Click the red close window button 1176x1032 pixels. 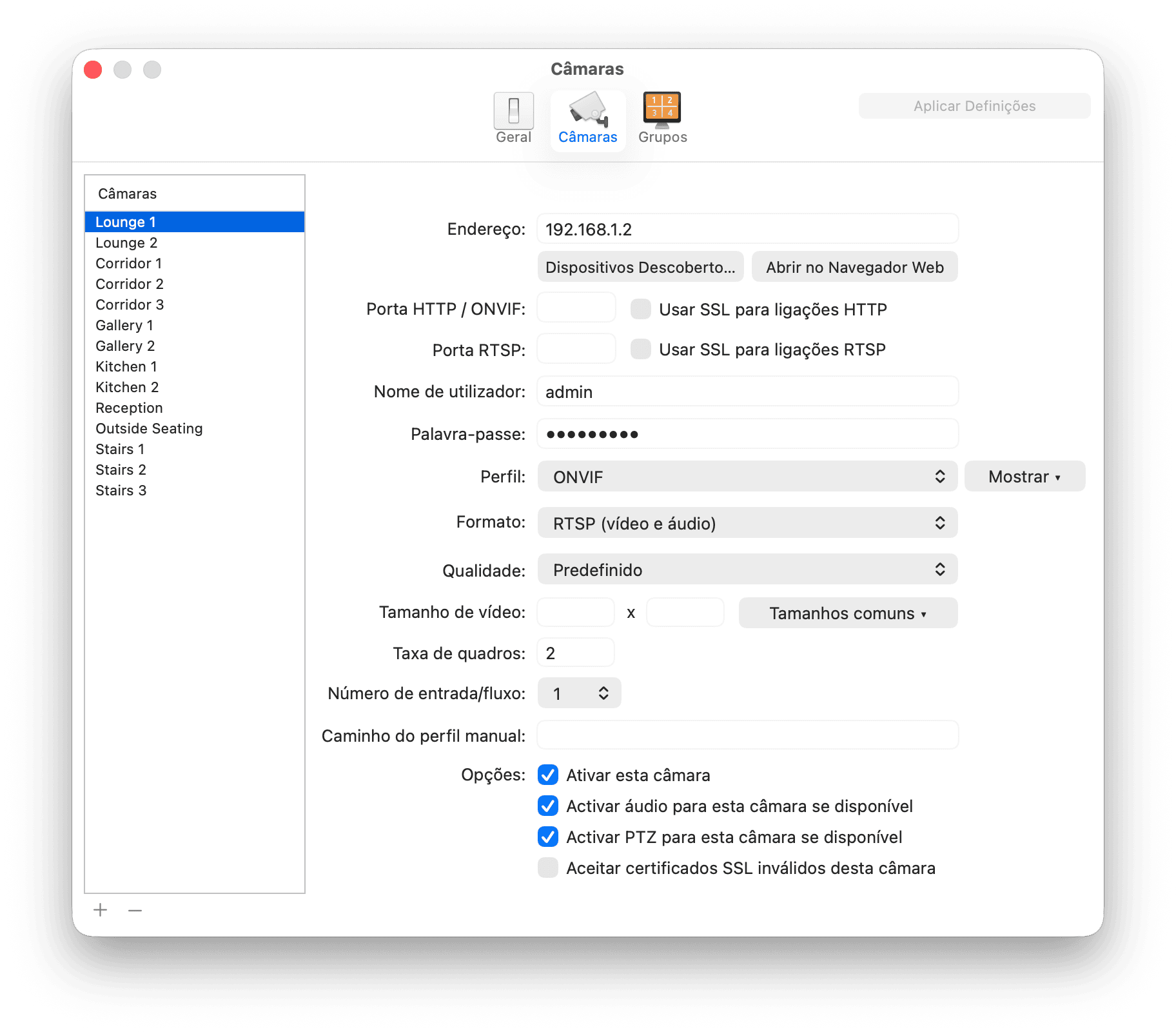(93, 70)
